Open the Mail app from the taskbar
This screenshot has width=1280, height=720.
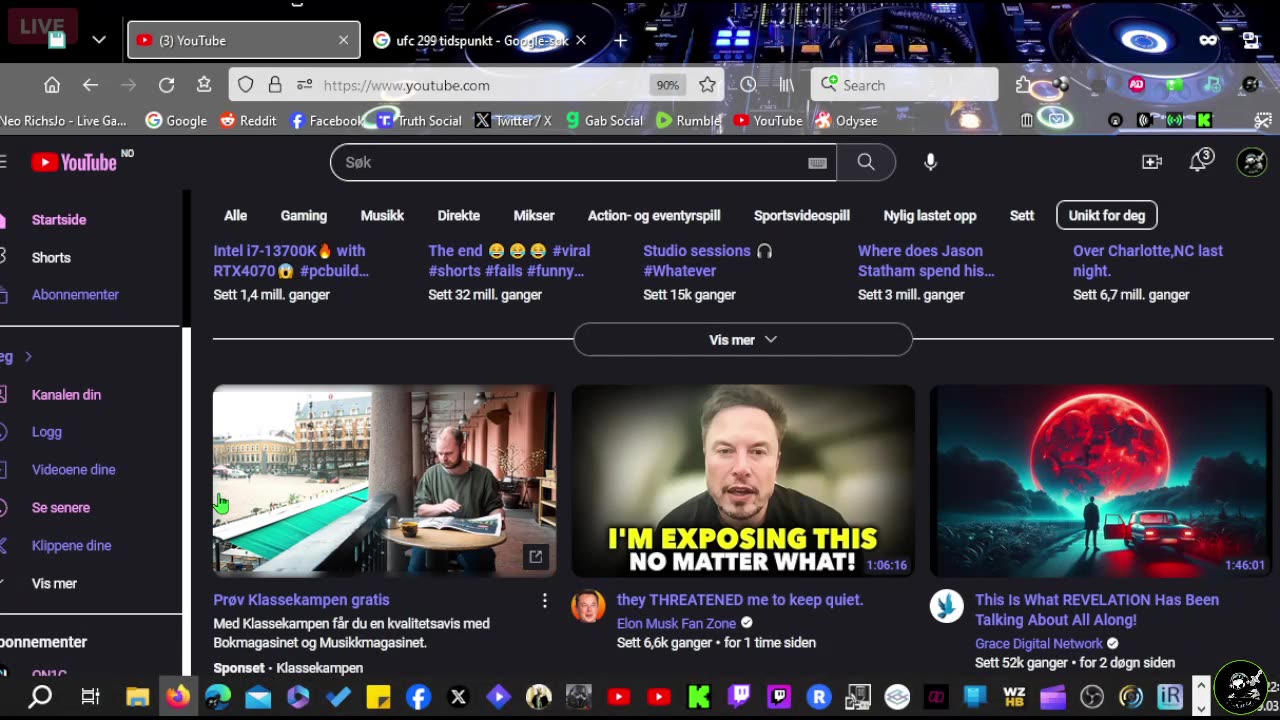tap(258, 697)
